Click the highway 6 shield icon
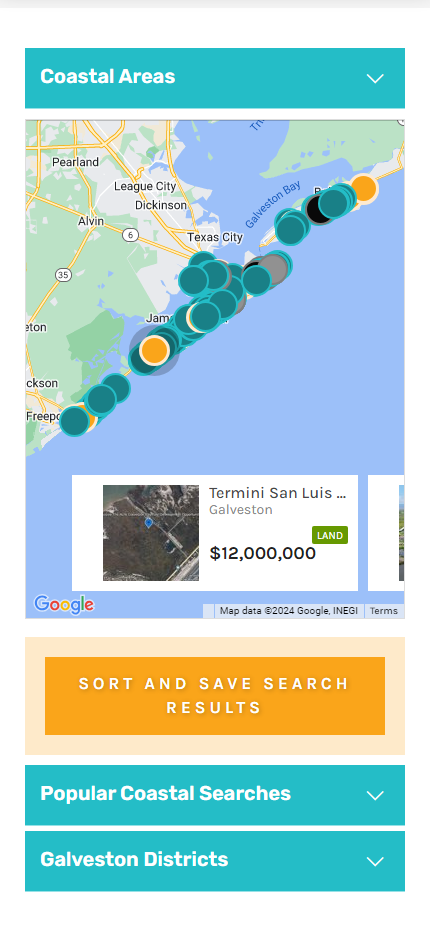The width and height of the screenshot is (430, 932). 130,235
